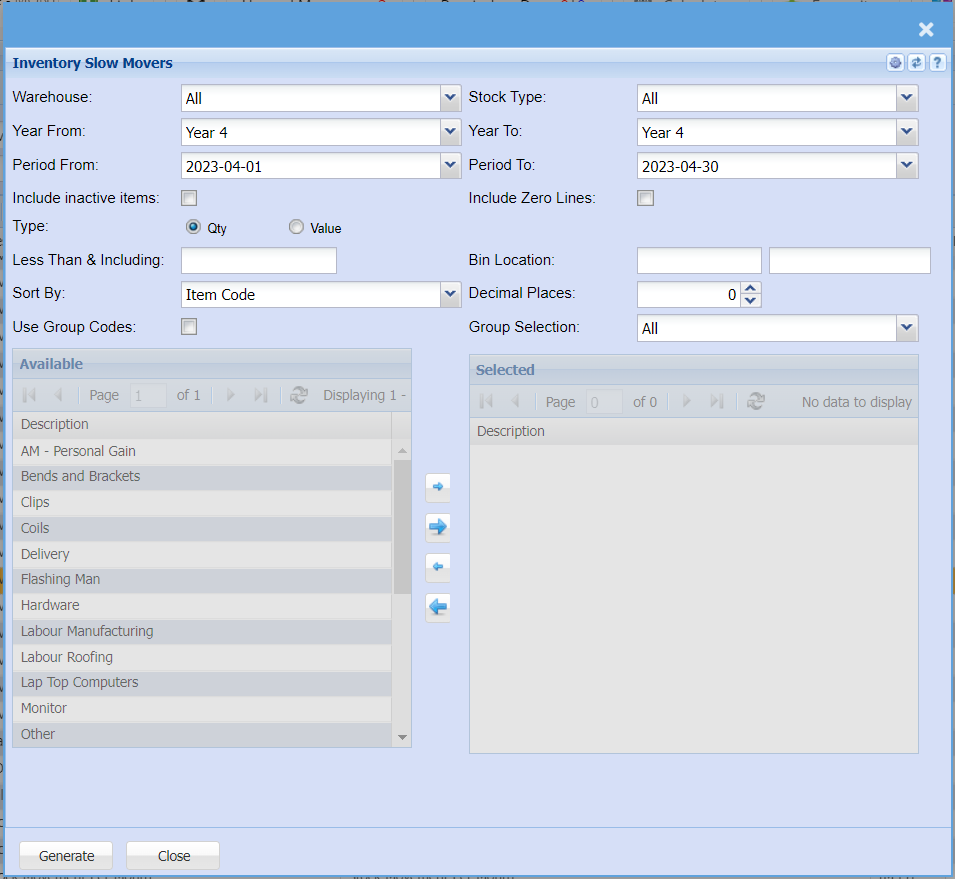The width and height of the screenshot is (955, 879).
Task: Open the Sort By dropdown list
Action: [x=450, y=295]
